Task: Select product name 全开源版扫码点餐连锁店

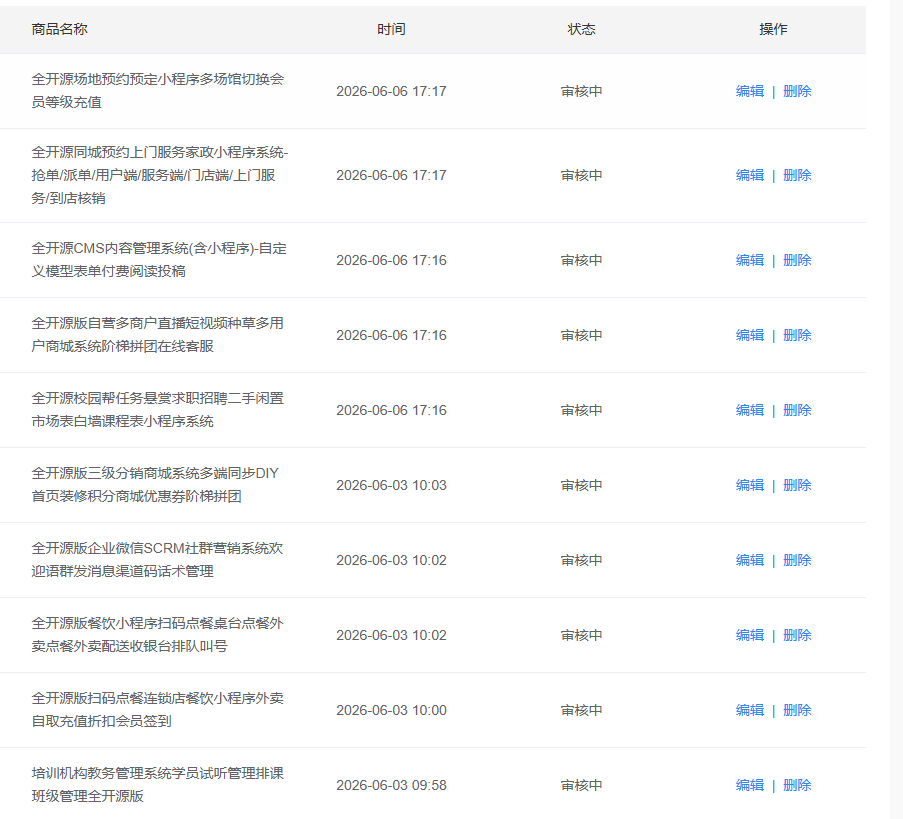Action: (158, 710)
